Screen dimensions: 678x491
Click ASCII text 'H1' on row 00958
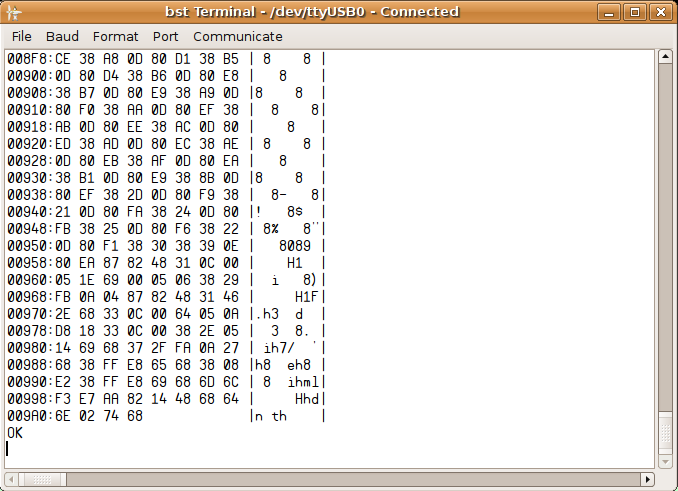(294, 263)
